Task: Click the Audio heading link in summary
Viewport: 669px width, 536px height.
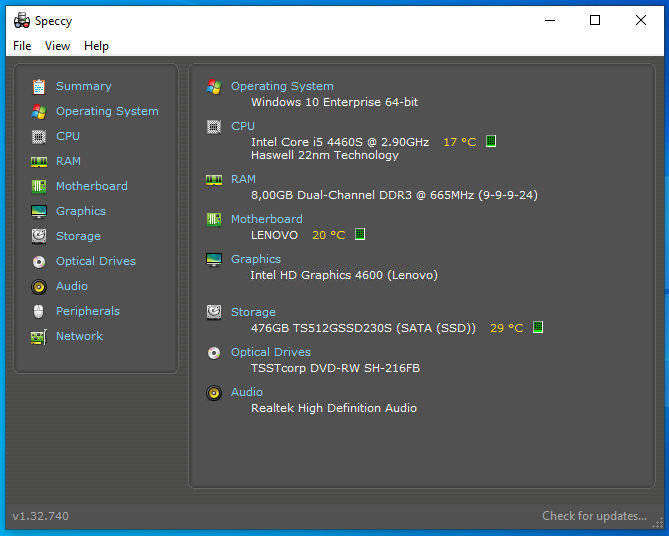Action: point(247,392)
